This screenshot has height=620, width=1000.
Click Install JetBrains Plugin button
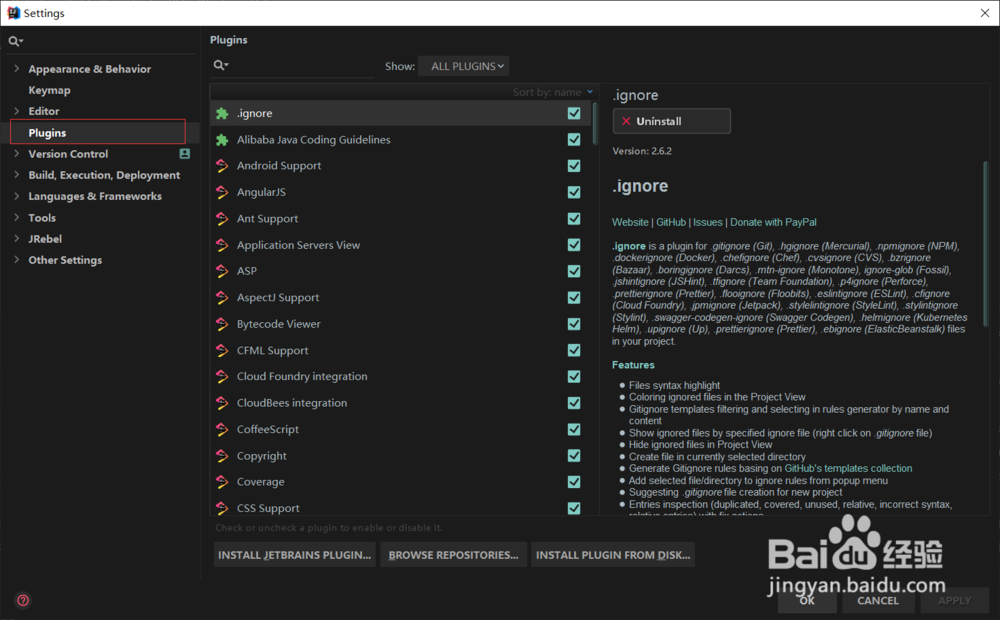point(294,555)
